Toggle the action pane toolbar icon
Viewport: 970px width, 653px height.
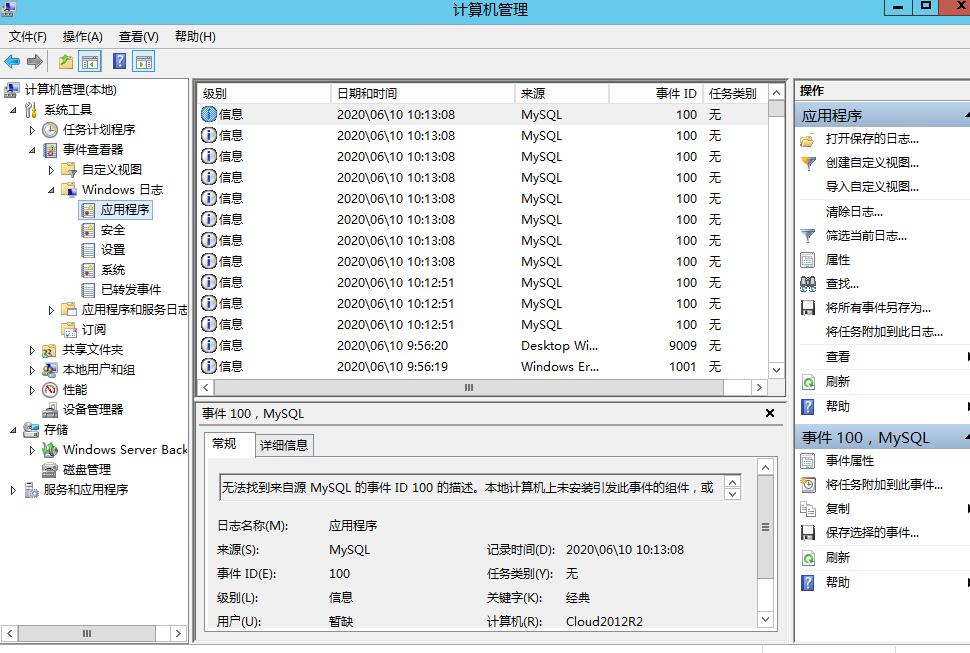[144, 61]
